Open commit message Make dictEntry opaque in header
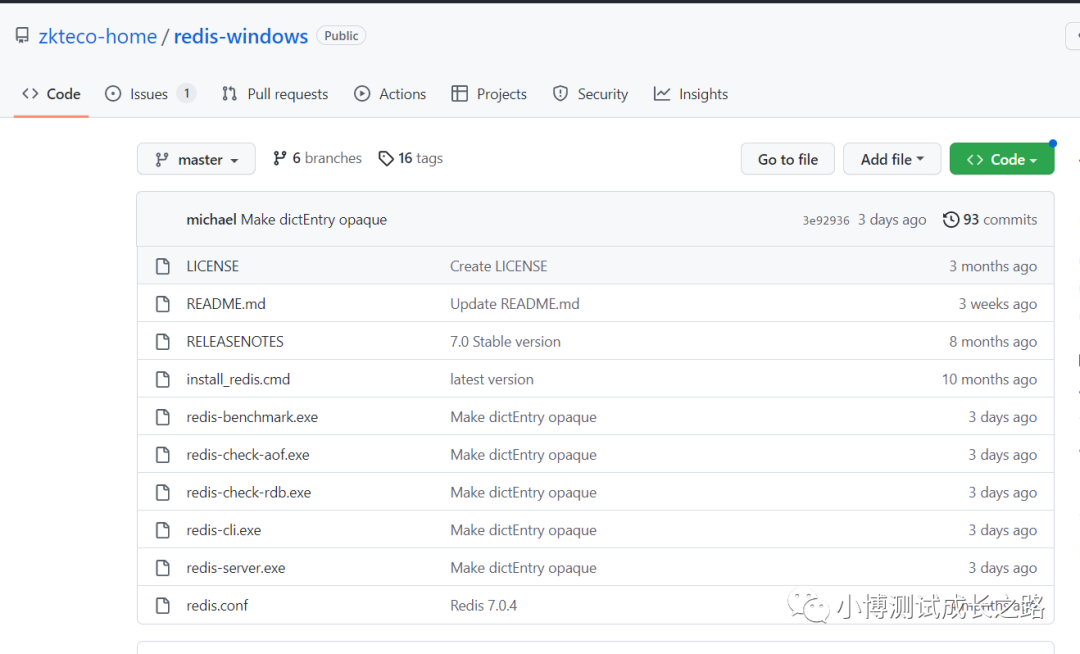Image resolution: width=1080 pixels, height=654 pixels. tap(314, 220)
